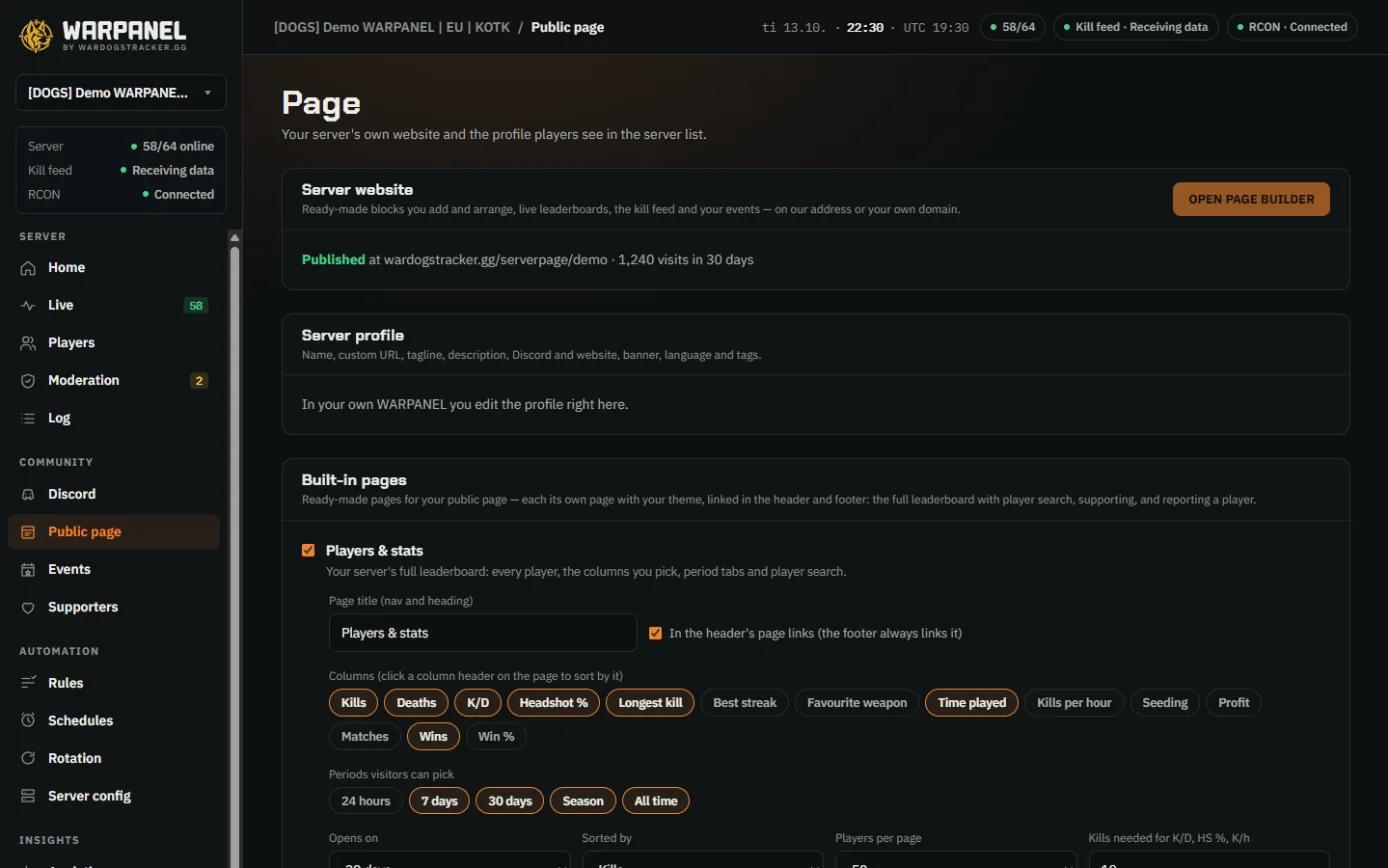Toggle the header's page links checkbox
This screenshot has height=868, width=1388.
[x=656, y=633]
